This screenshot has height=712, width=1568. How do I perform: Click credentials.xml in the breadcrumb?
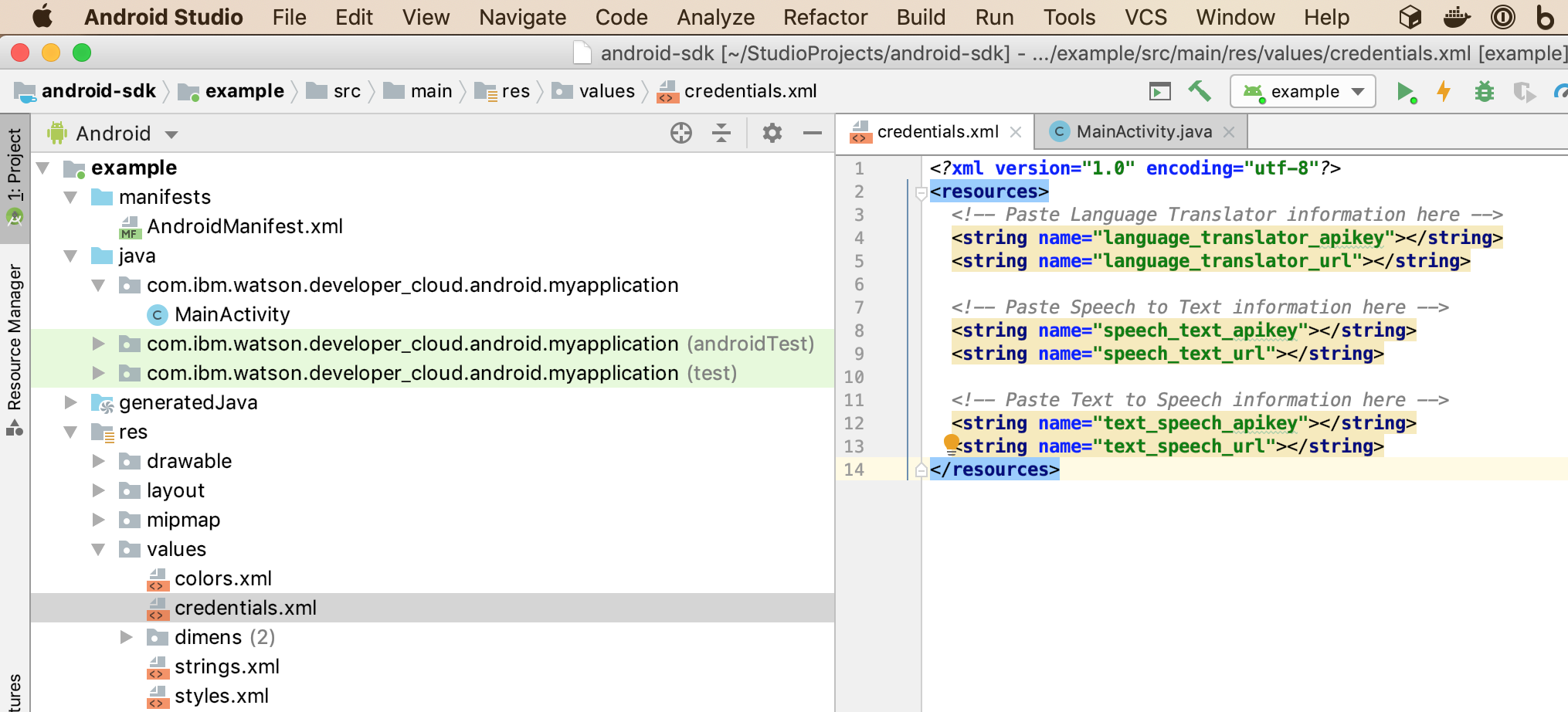tap(737, 91)
